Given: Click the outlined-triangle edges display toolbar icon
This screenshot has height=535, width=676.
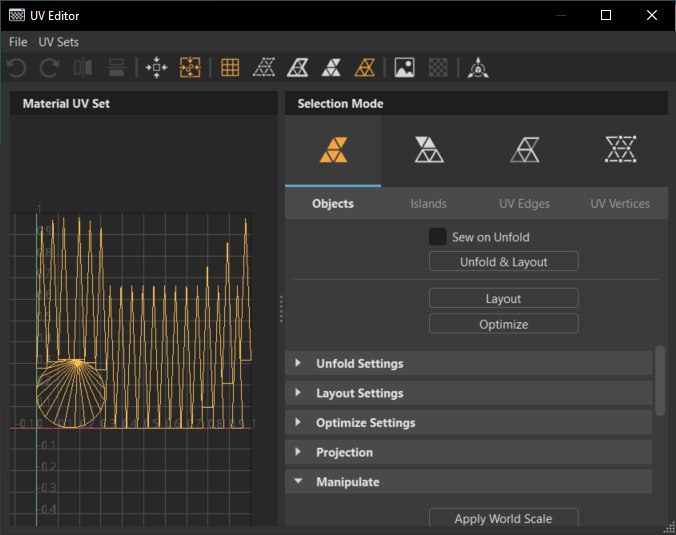Looking at the screenshot, I should point(297,68).
